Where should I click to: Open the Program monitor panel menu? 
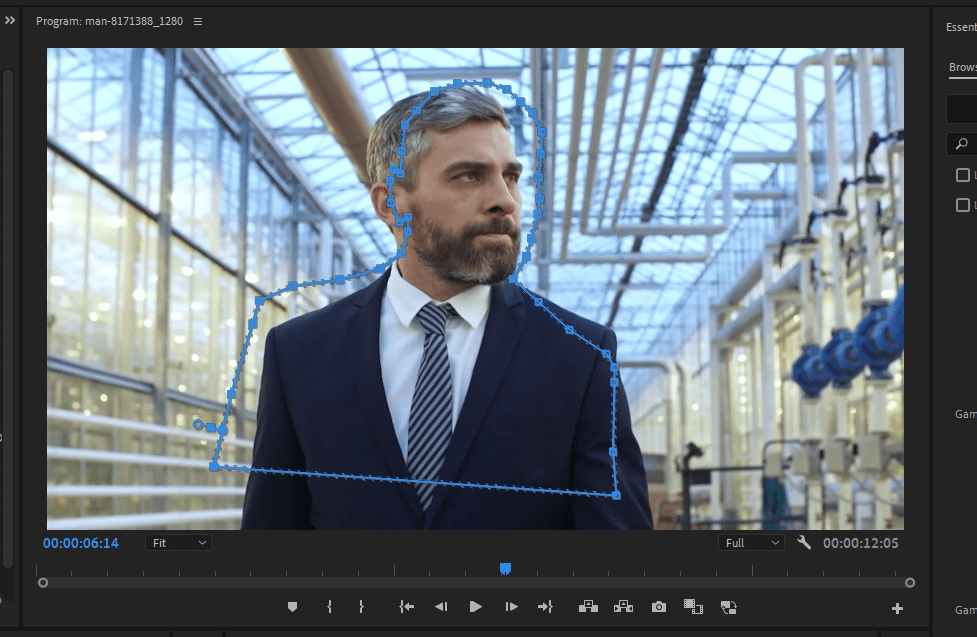[x=198, y=21]
